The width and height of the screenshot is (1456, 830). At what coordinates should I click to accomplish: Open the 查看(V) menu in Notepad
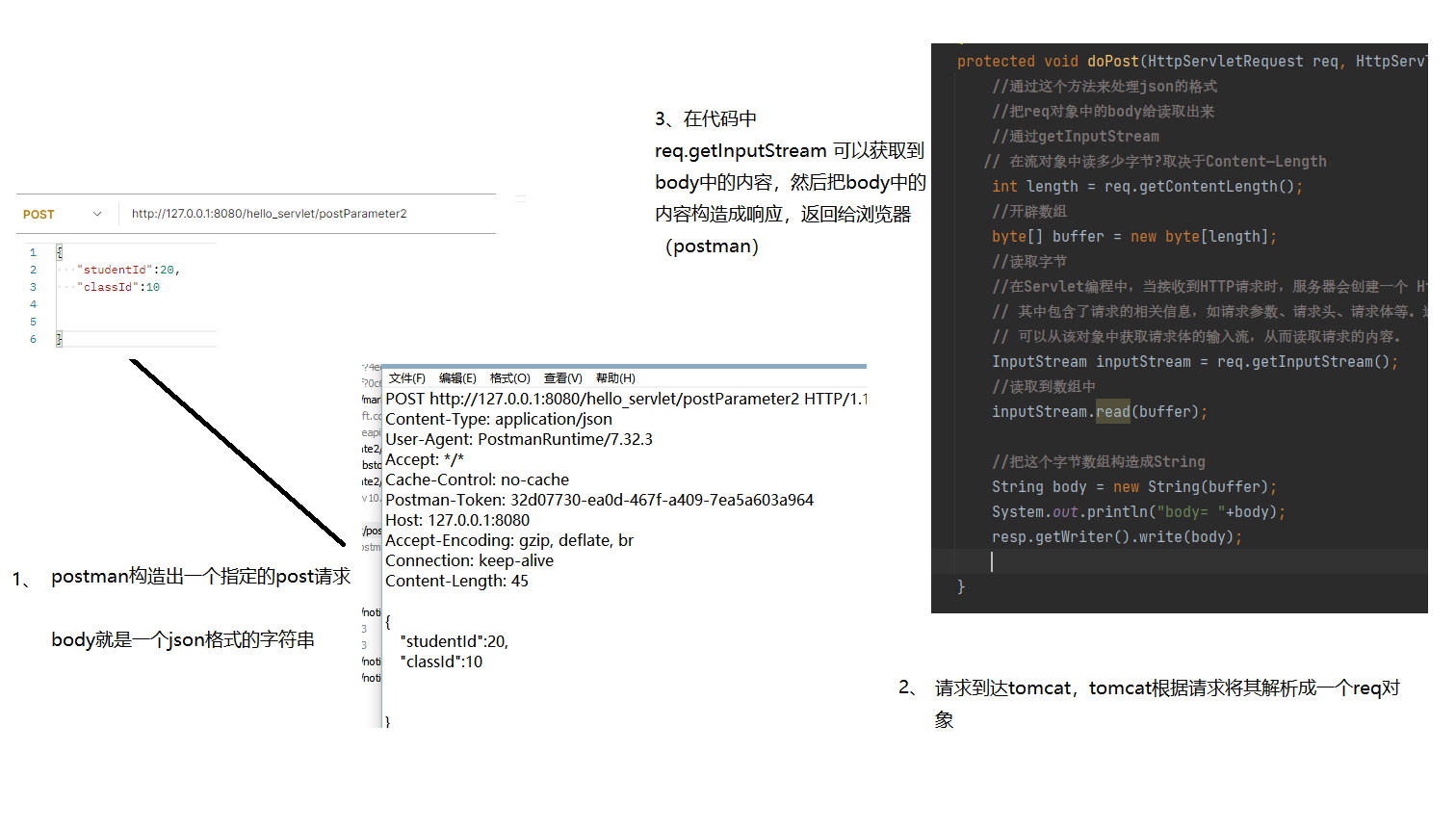(x=563, y=378)
